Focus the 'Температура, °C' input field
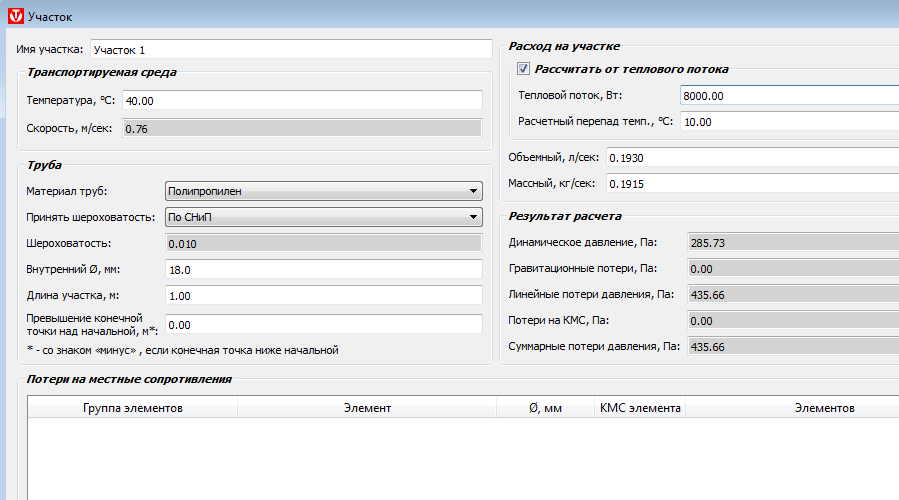This screenshot has height=500, width=899. click(x=301, y=101)
